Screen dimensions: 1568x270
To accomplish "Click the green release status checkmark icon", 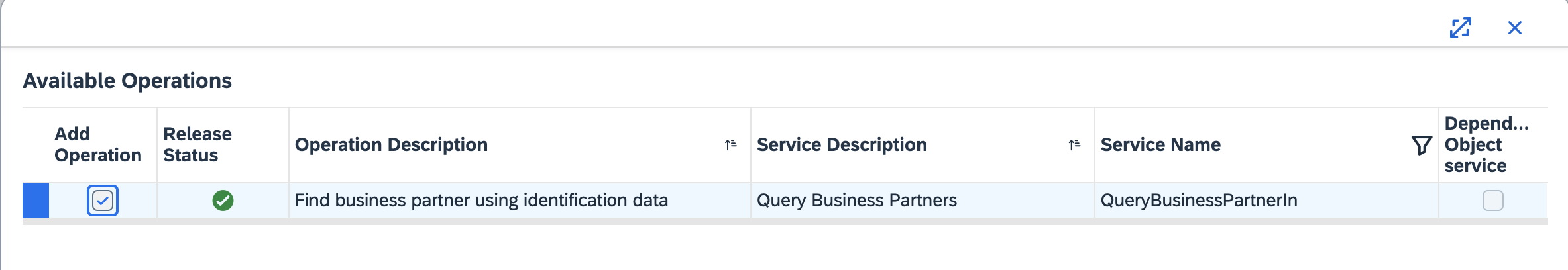I will point(223,201).
